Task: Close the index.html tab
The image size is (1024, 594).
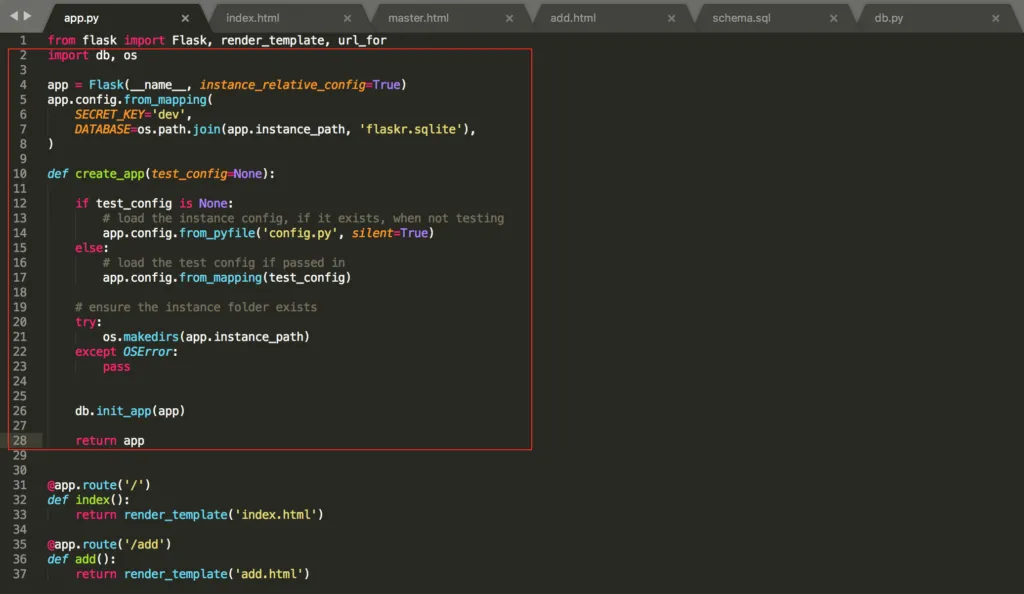Action: 347,18
